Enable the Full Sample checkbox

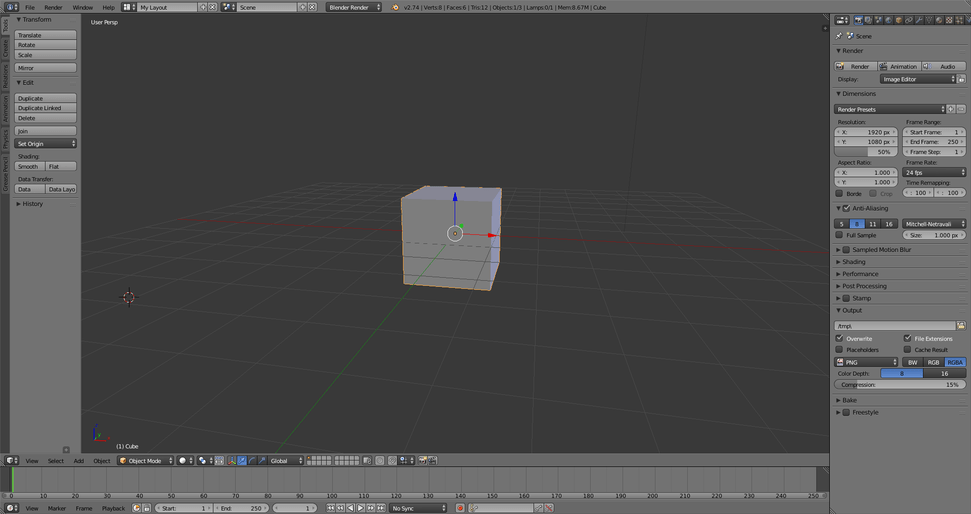(x=840, y=235)
